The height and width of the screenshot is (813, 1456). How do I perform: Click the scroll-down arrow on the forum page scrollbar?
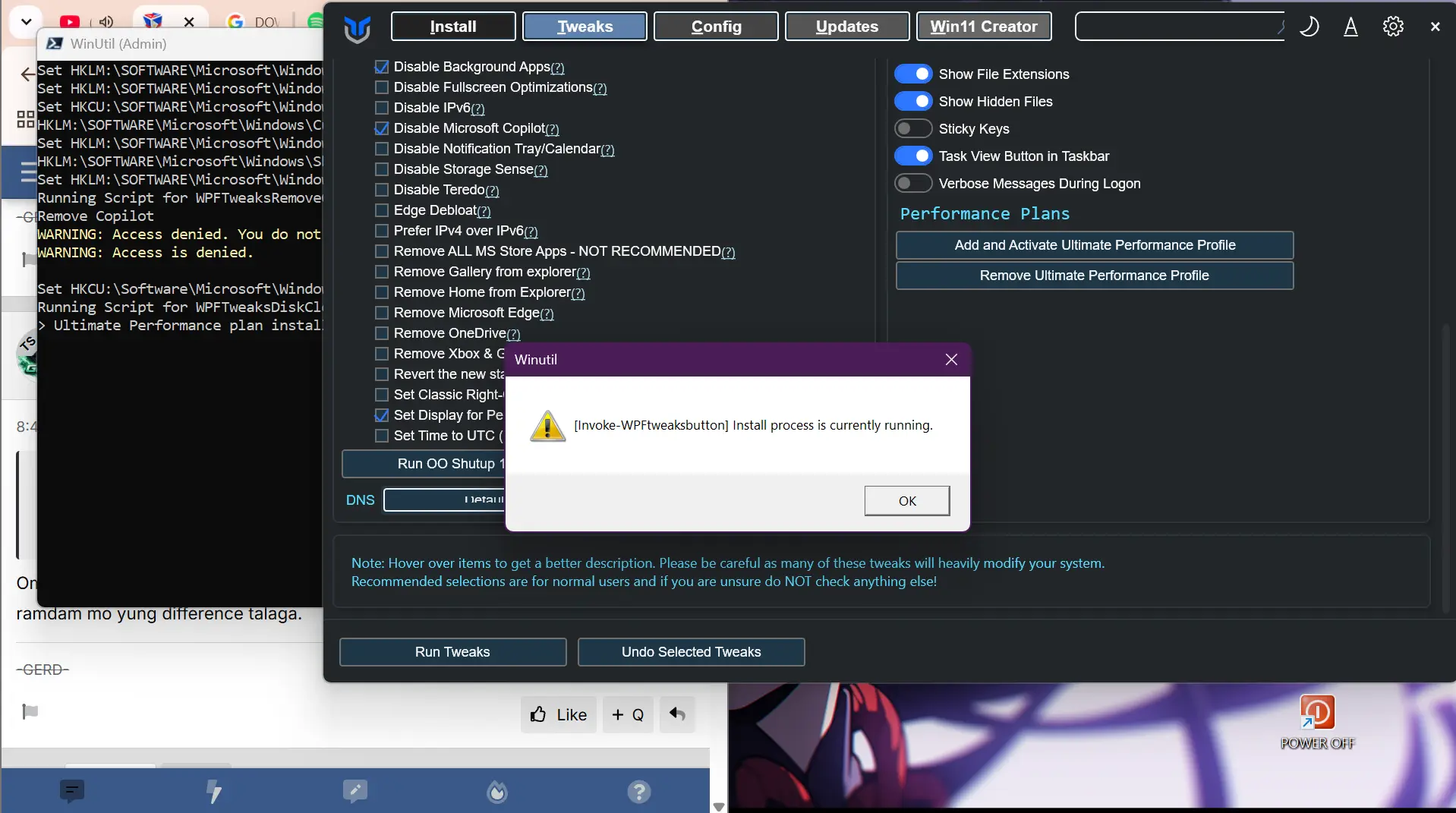719,806
